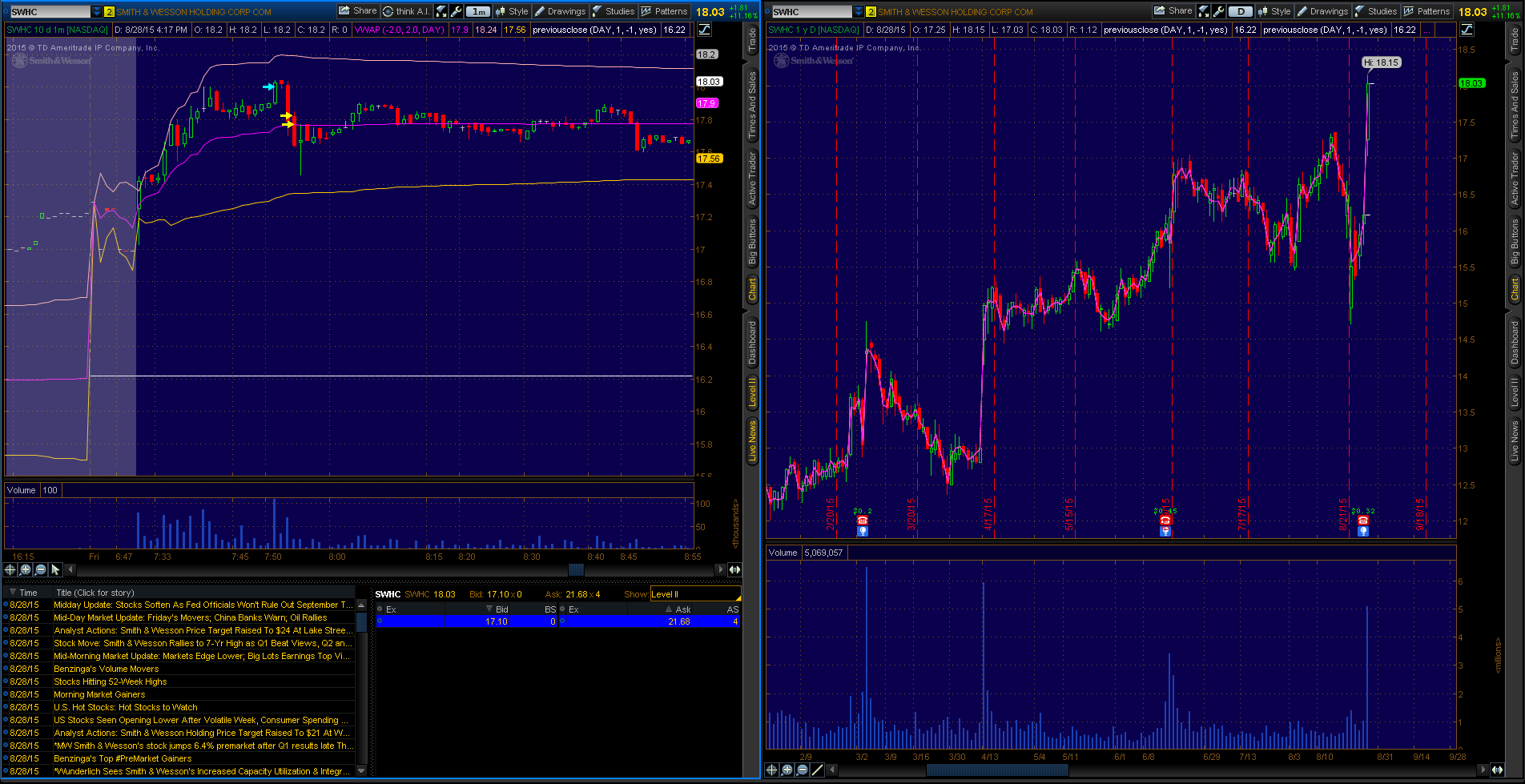
Task: Open the Style menu on the left chart
Action: pyautogui.click(x=511, y=11)
